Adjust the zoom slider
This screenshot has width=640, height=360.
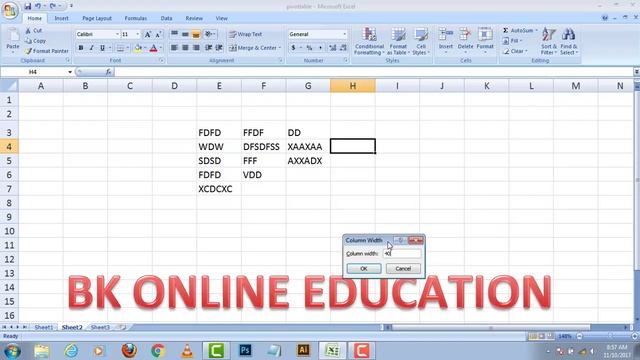point(611,336)
